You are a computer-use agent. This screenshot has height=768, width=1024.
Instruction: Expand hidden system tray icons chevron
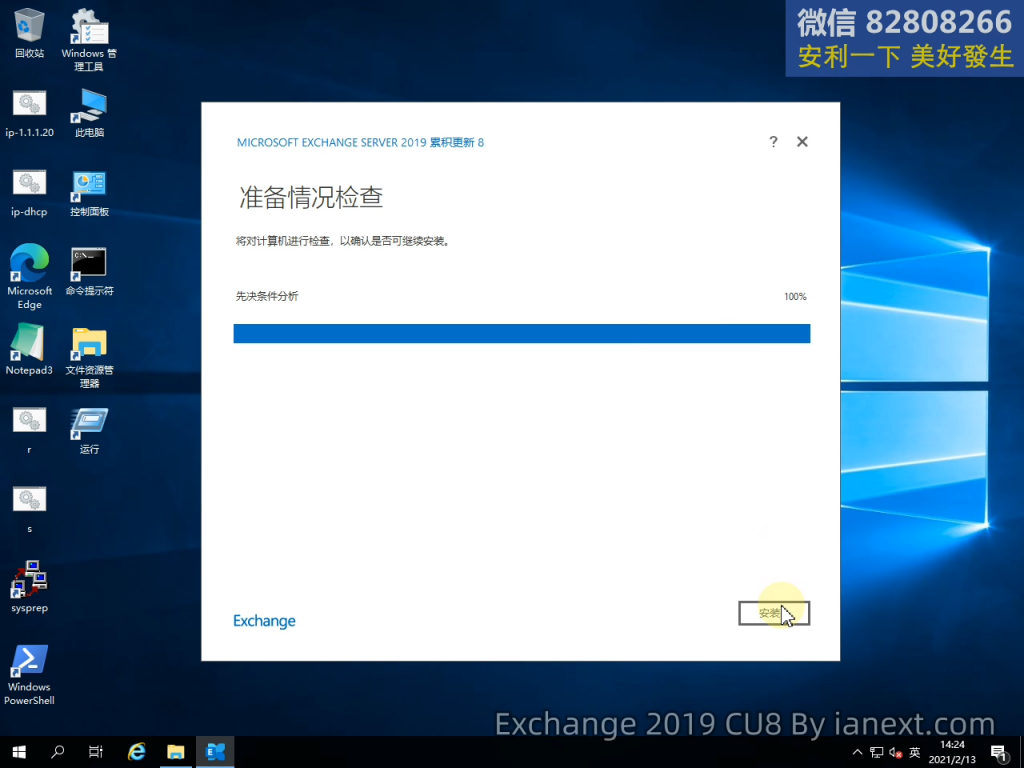tap(856, 752)
